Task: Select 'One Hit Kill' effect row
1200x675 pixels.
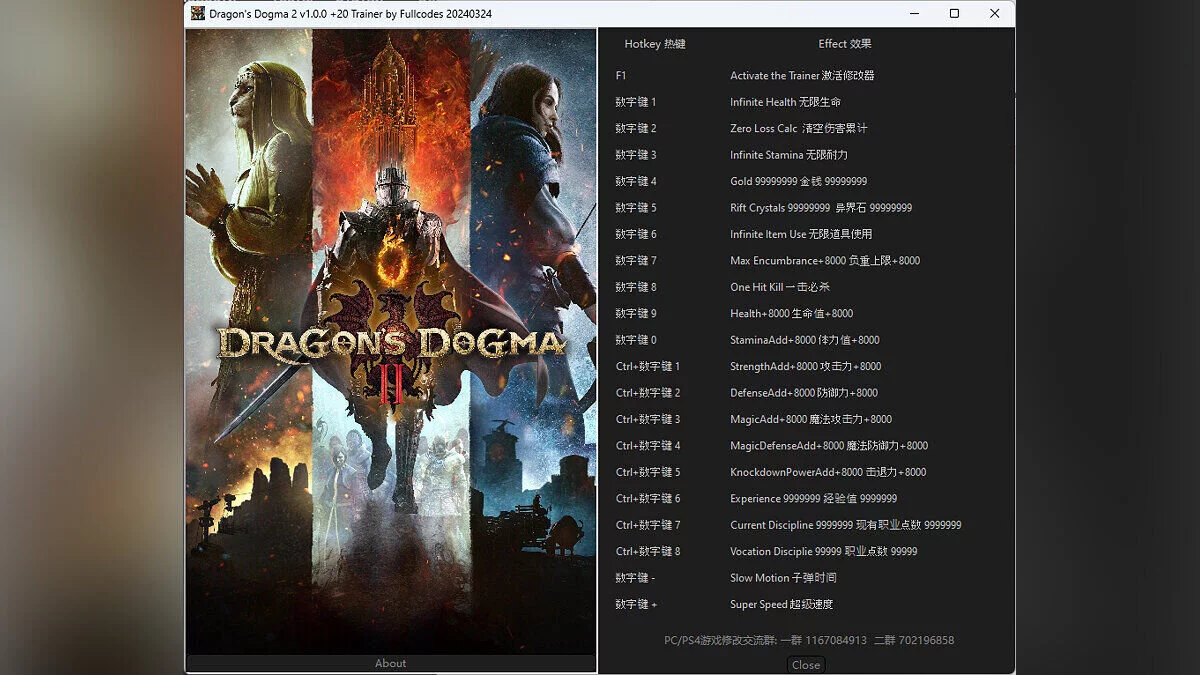Action: click(x=779, y=287)
